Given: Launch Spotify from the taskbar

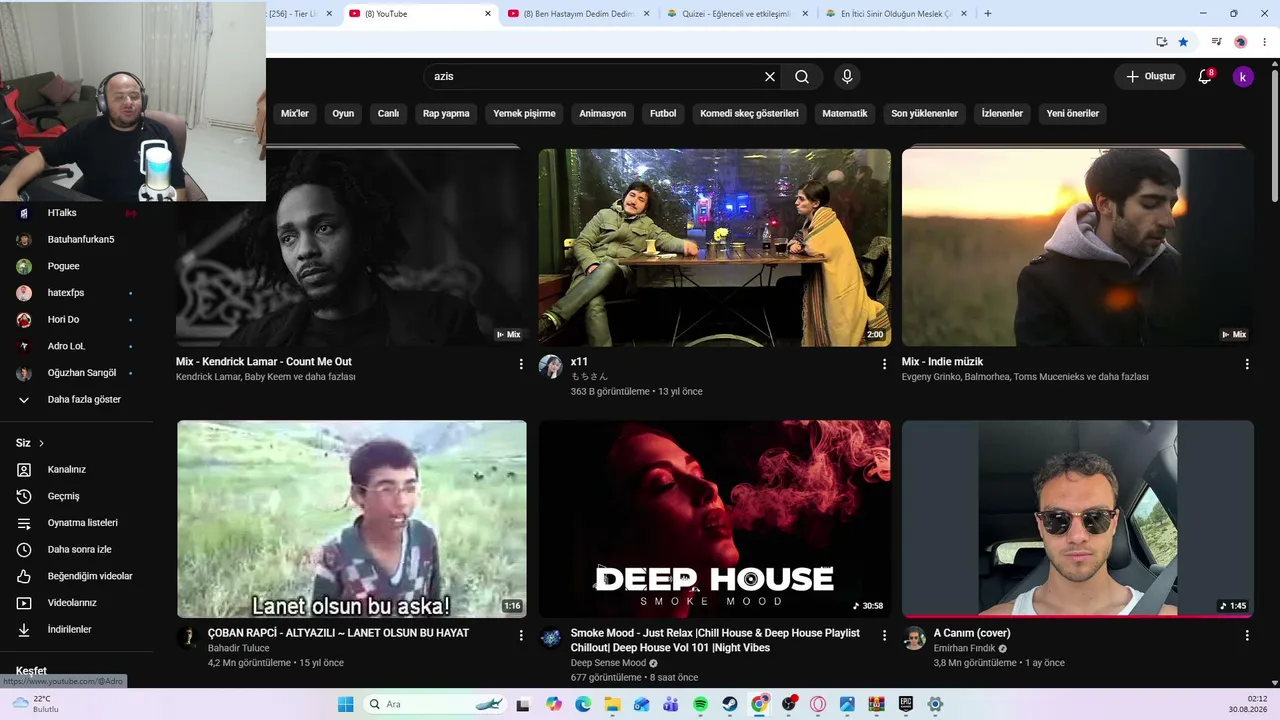Looking at the screenshot, I should (700, 704).
